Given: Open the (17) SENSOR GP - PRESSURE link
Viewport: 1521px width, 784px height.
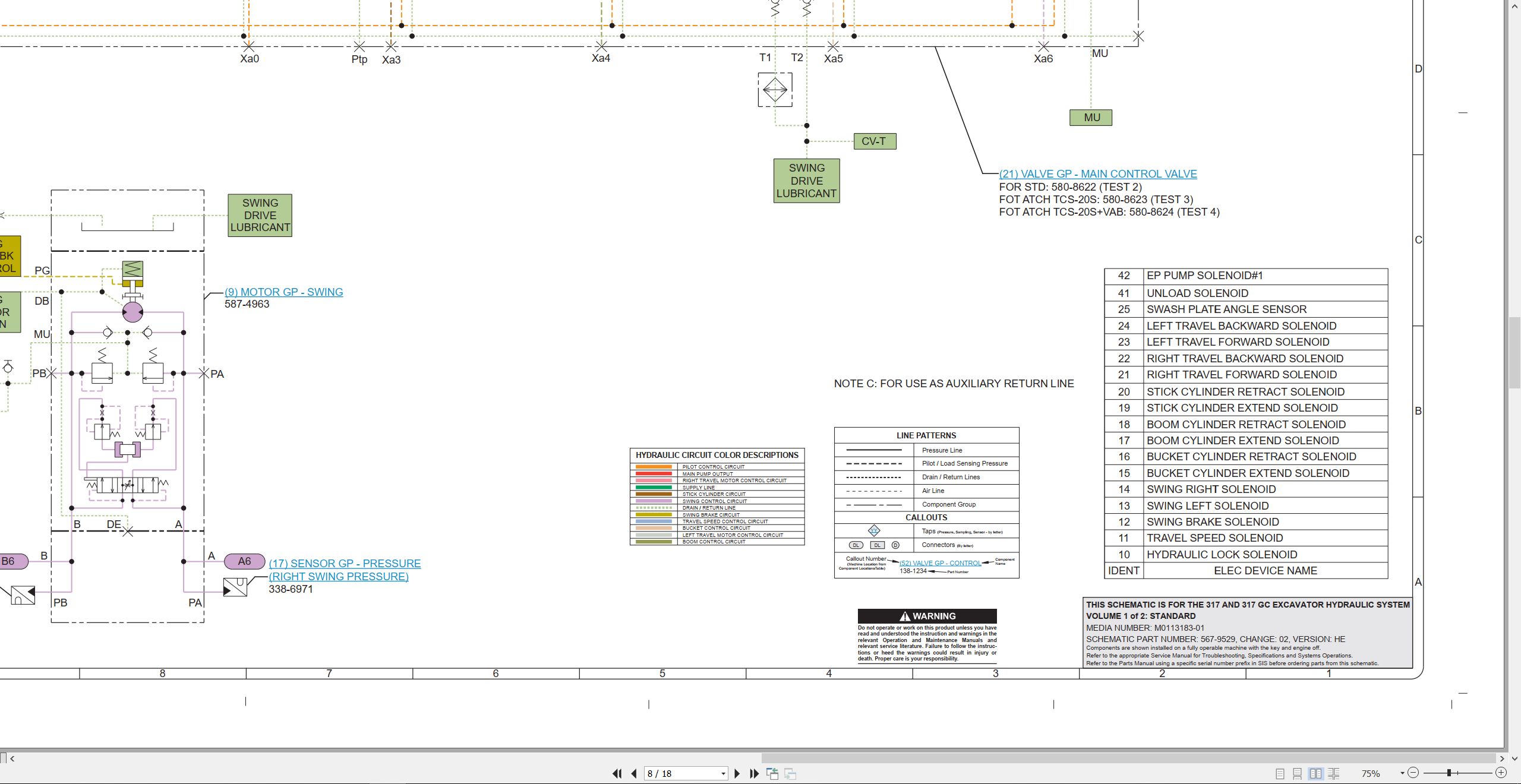Looking at the screenshot, I should (x=345, y=564).
